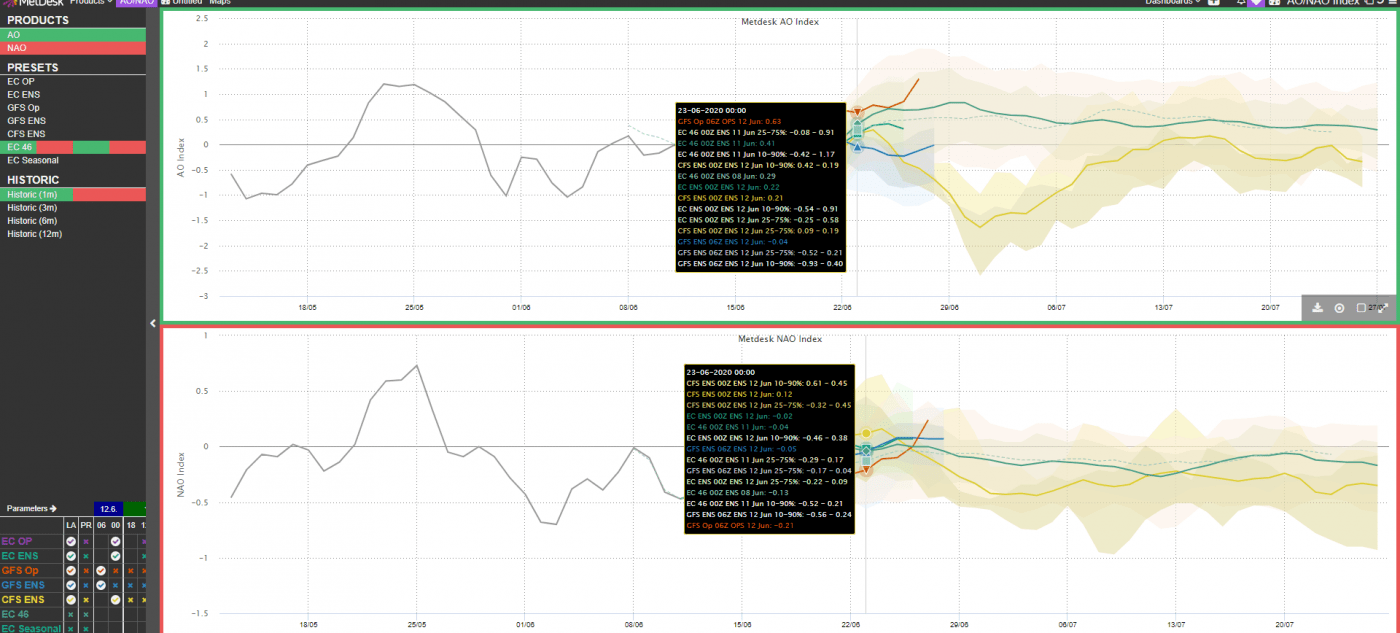This screenshot has width=1400, height=633.
Task: Select the AO product
Action: [73, 34]
